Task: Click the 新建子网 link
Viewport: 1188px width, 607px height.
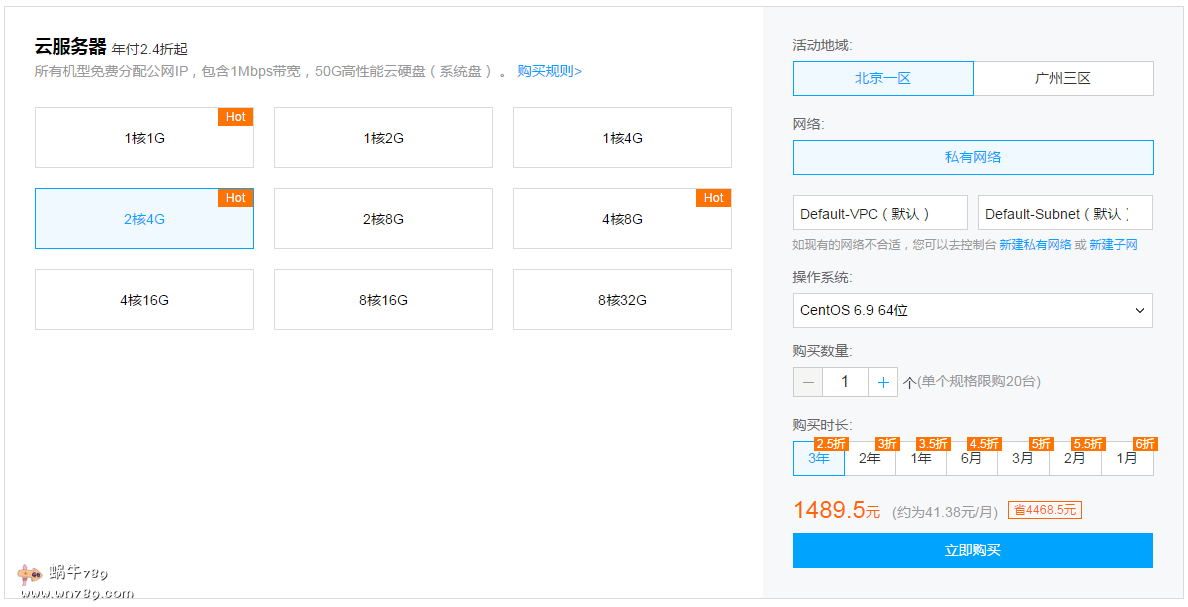Action: 1113,245
